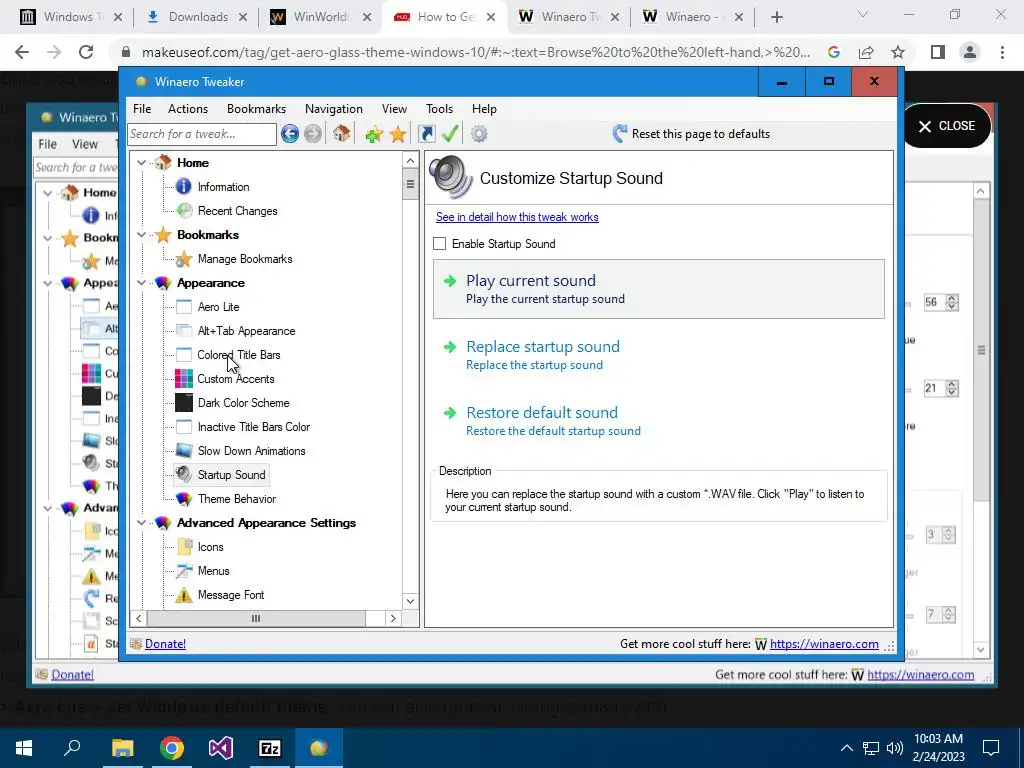Screen dimensions: 1024x768
Task: Open Chrome from the taskbar
Action: (x=172, y=748)
